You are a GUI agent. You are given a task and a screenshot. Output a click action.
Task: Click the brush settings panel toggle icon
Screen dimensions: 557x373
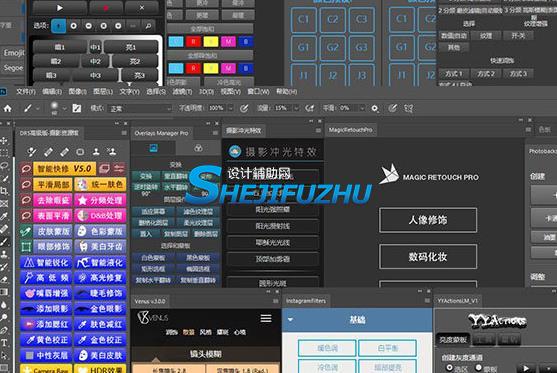coord(77,108)
